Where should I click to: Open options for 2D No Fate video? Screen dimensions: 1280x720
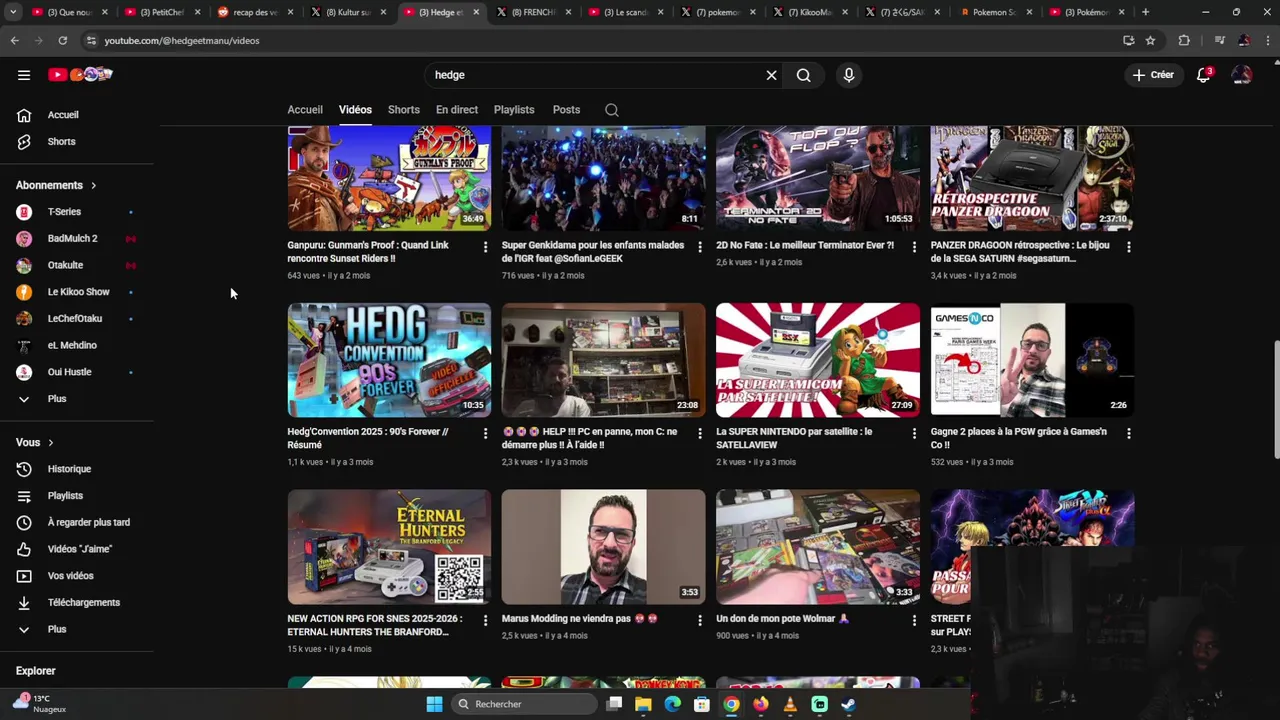[x=913, y=247]
